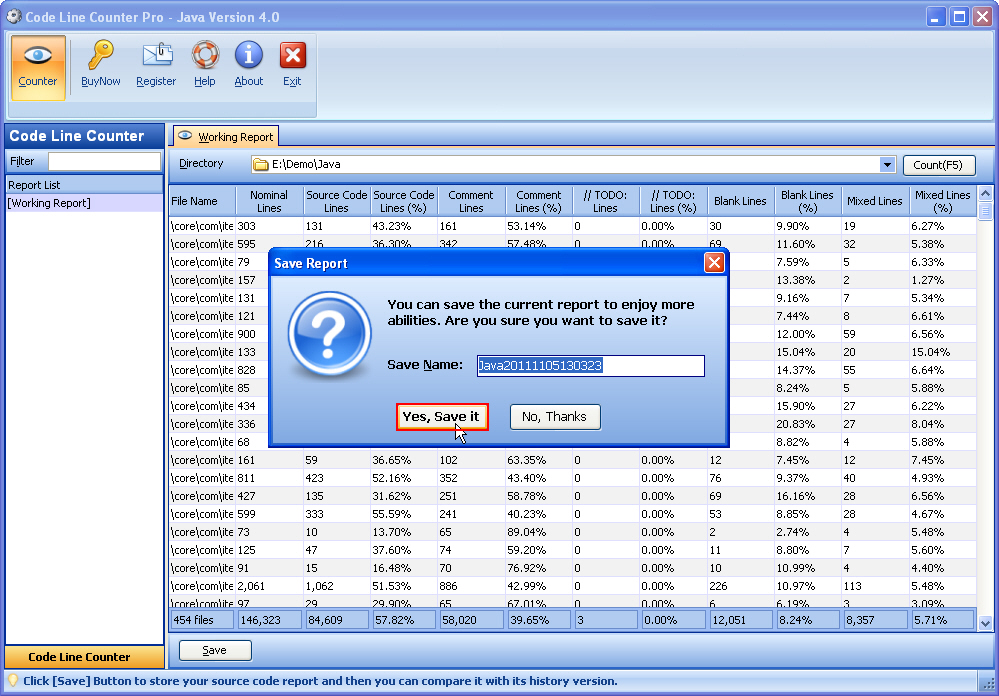The width and height of the screenshot is (999, 696).
Task: Click the Filter input box
Action: click(104, 161)
